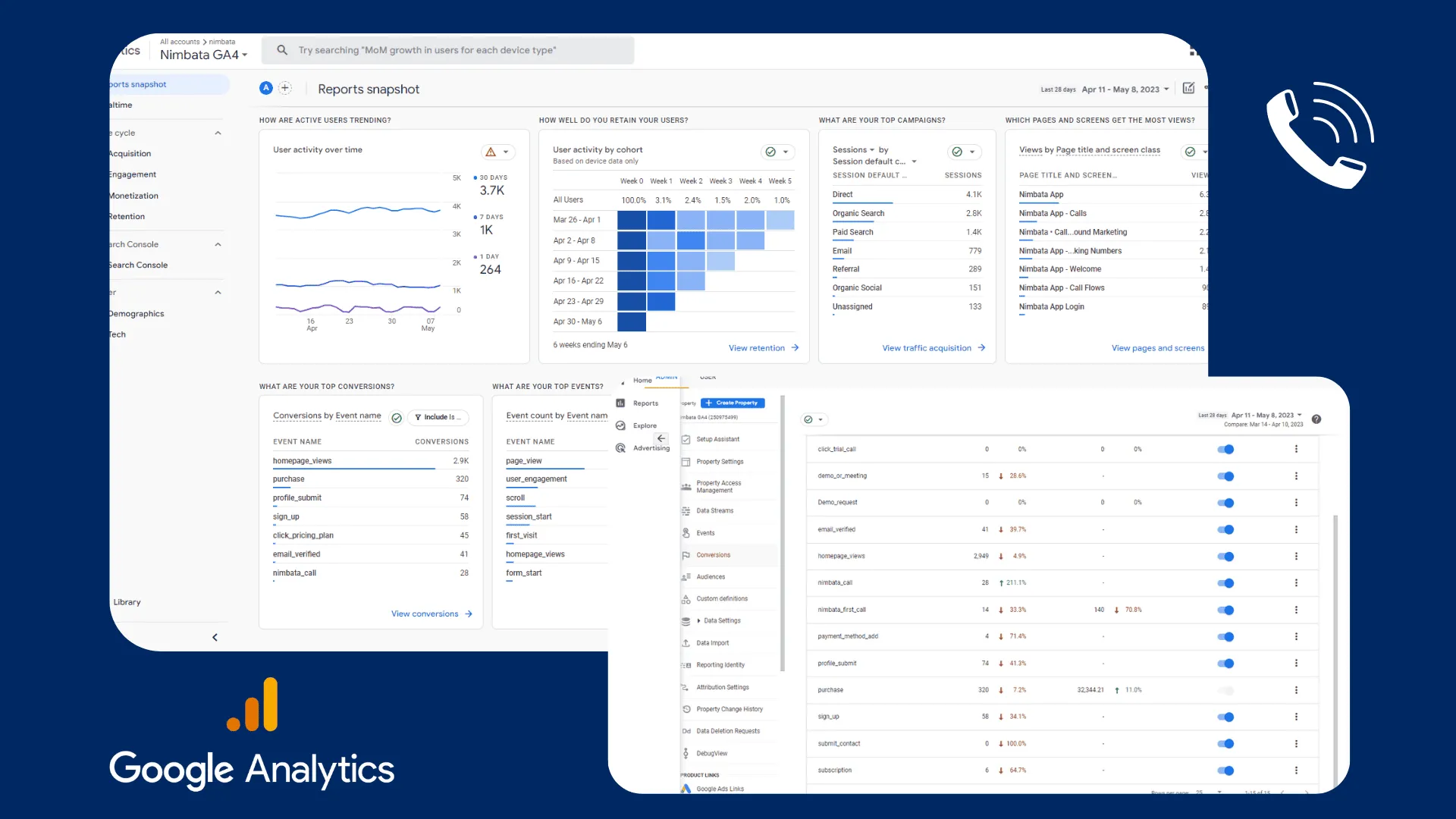This screenshot has height=819, width=1456.
Task: Collapse sidebar with the left chevron at bottom
Action: coord(215,637)
